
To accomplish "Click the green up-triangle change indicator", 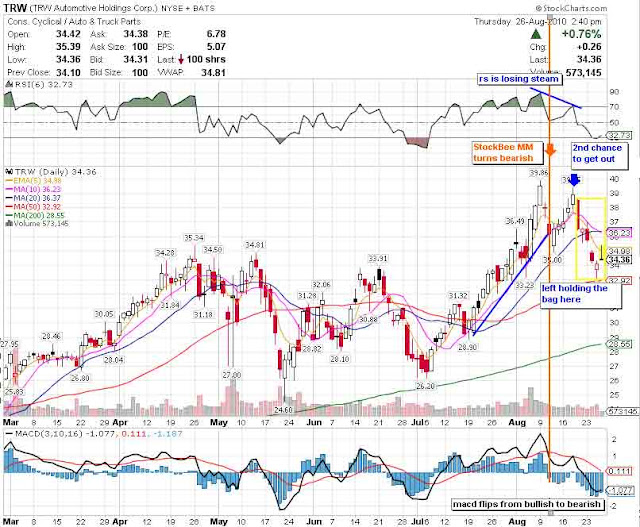I will coord(537,34).
